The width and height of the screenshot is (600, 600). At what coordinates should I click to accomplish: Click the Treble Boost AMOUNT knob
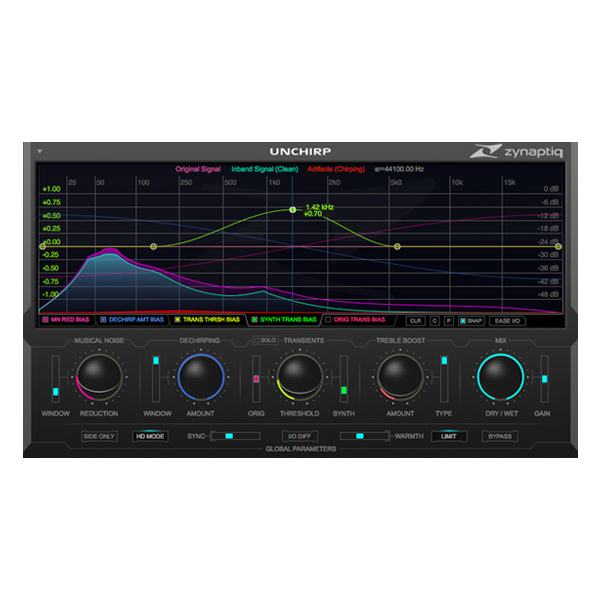pos(400,377)
